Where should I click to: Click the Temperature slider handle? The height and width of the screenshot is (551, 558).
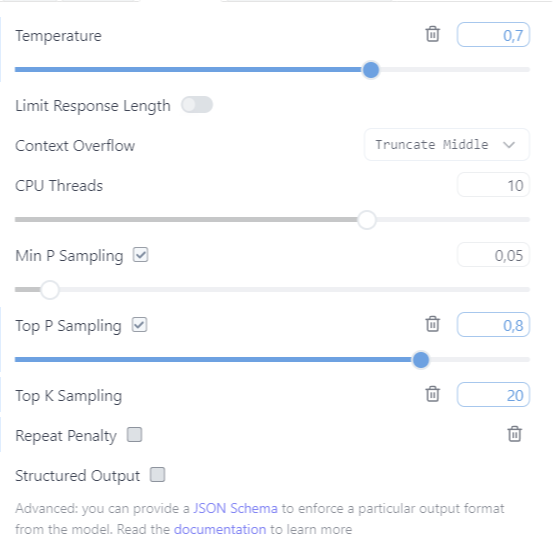click(371, 70)
